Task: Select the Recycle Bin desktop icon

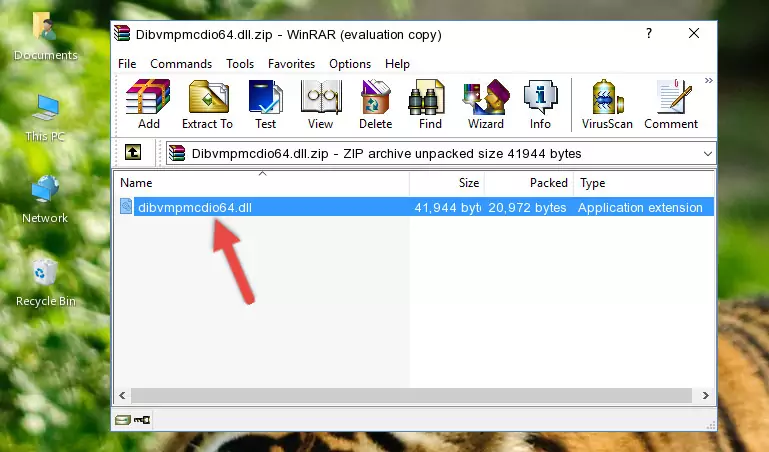Action: click(46, 283)
